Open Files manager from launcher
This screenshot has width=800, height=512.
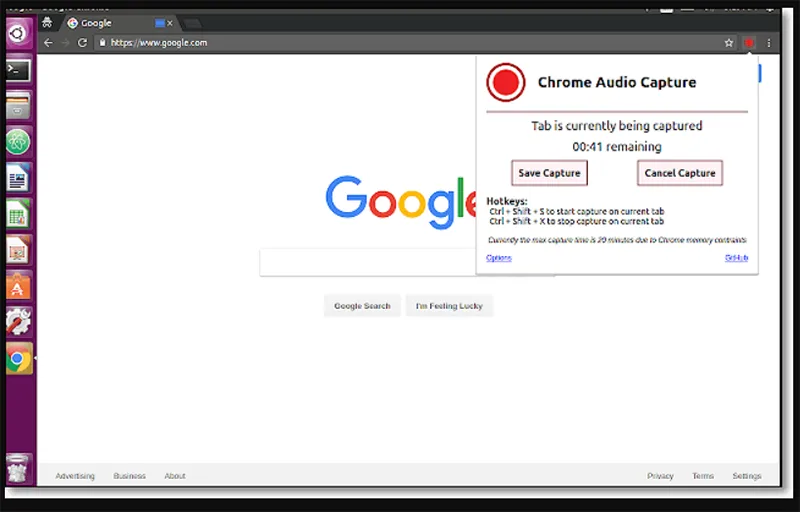point(18,106)
